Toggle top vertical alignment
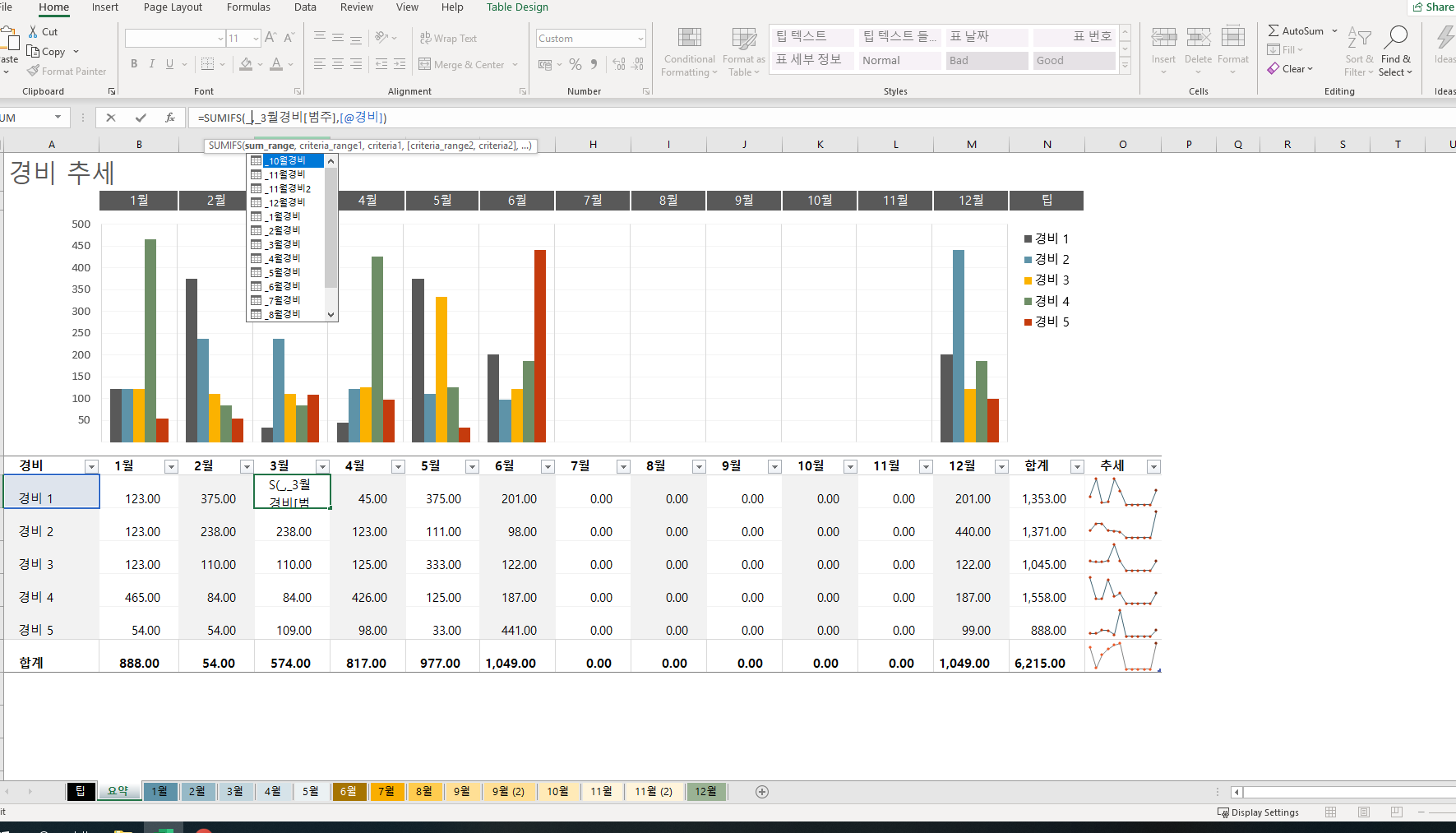The image size is (1456, 833). point(320,38)
